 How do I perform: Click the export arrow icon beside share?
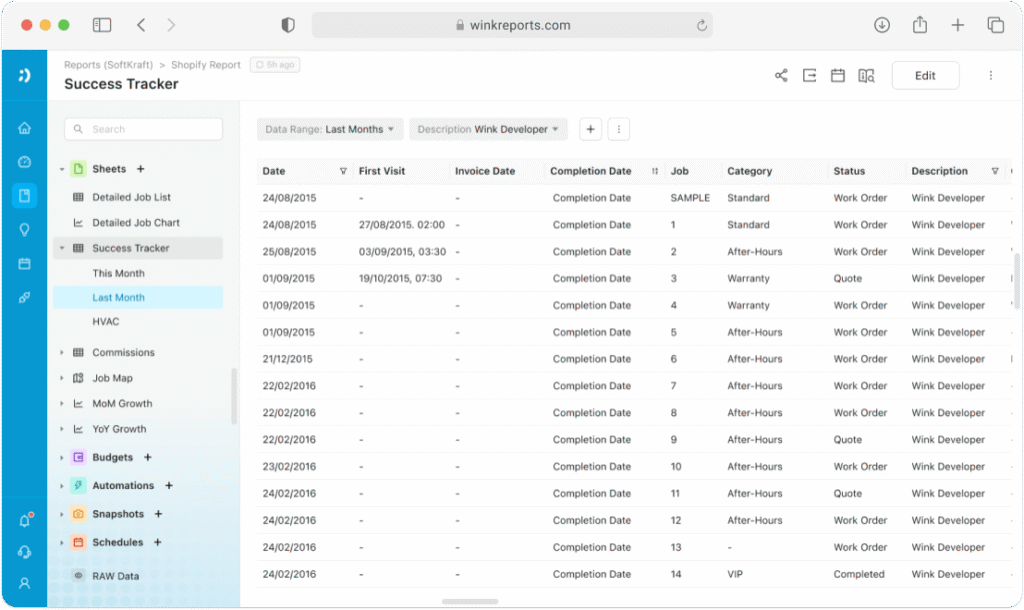(809, 76)
